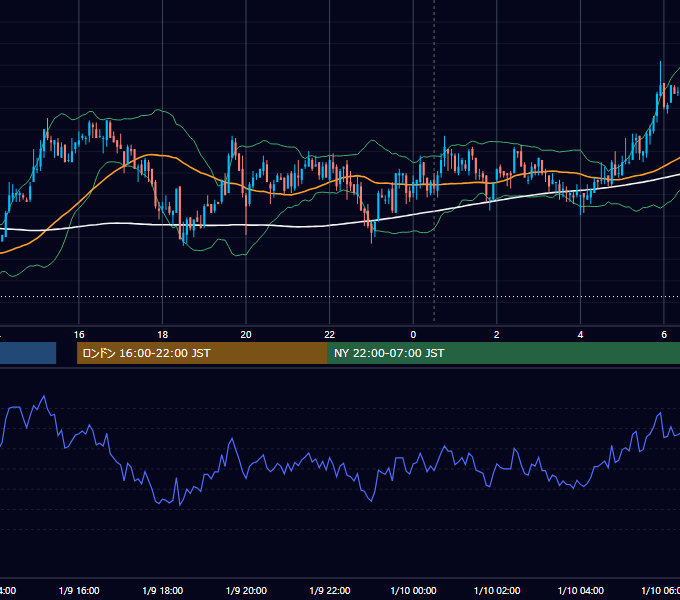Click the '18' hour tick label
The width and height of the screenshot is (680, 600).
pyautogui.click(x=162, y=334)
